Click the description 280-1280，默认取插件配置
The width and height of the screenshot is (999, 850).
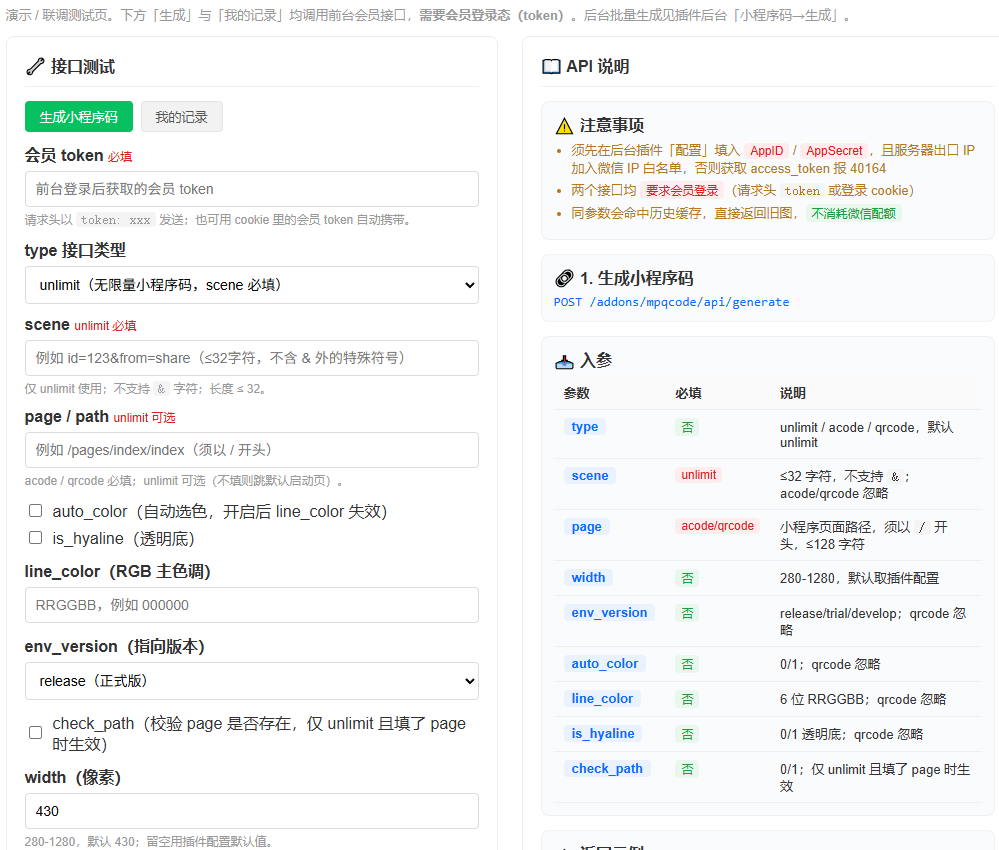(x=859, y=578)
